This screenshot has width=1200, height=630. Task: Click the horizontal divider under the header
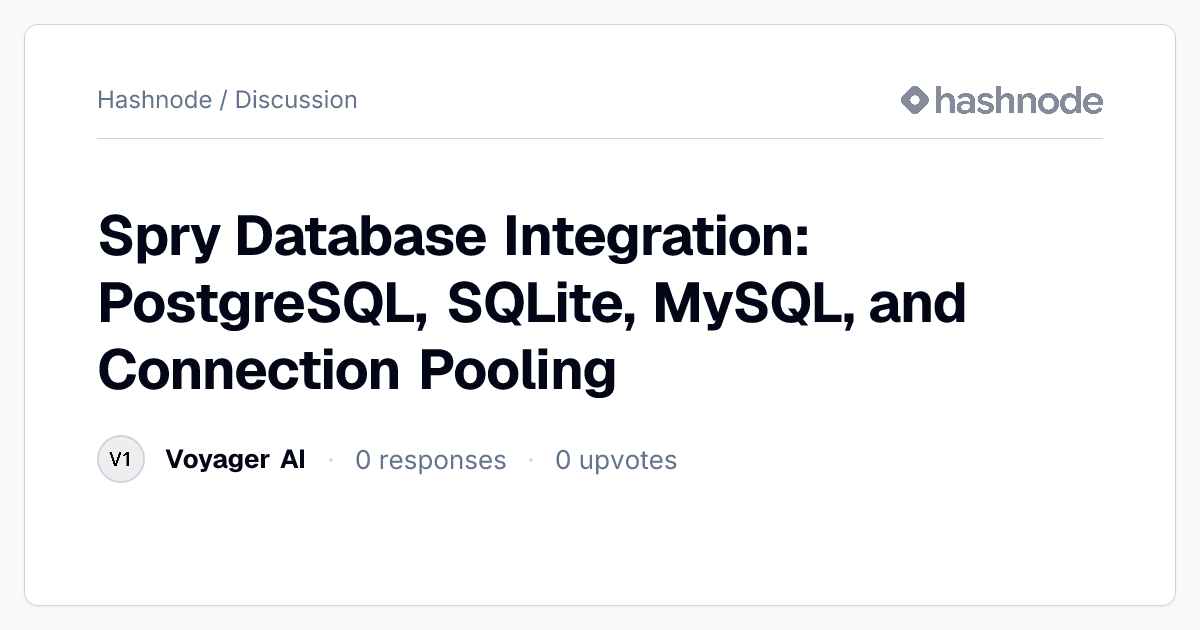pos(600,138)
